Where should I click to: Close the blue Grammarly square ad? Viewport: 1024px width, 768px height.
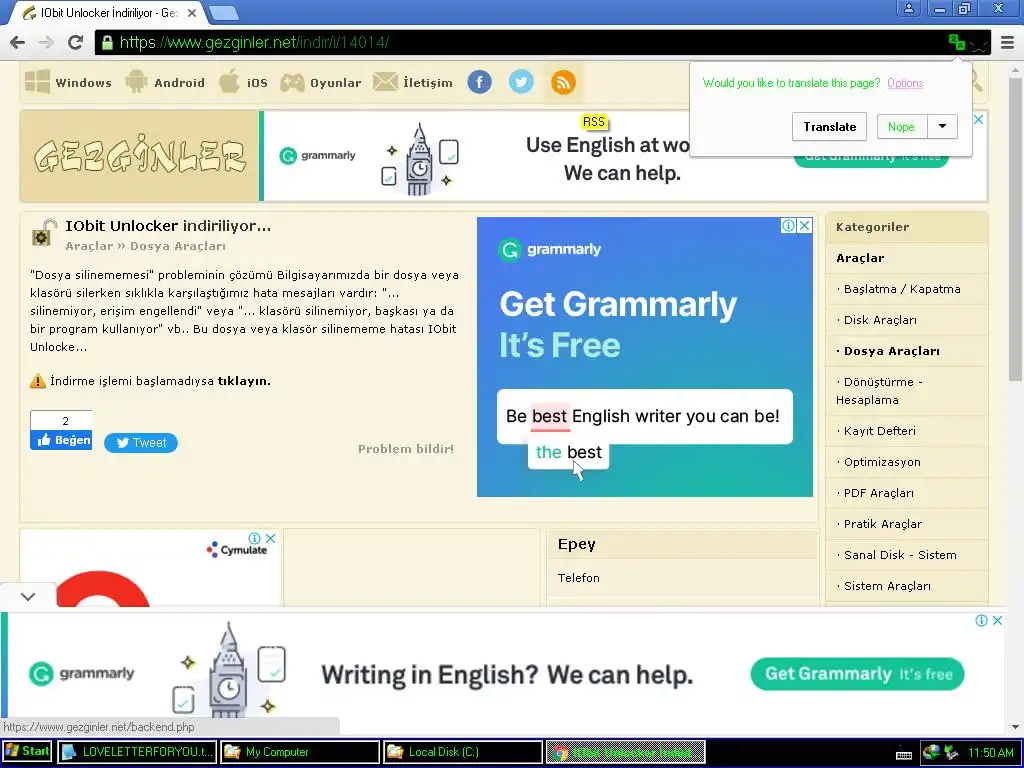pyautogui.click(x=805, y=225)
